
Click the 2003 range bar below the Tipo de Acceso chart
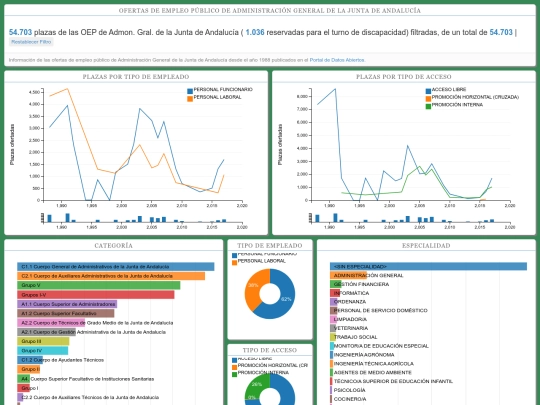(408, 219)
